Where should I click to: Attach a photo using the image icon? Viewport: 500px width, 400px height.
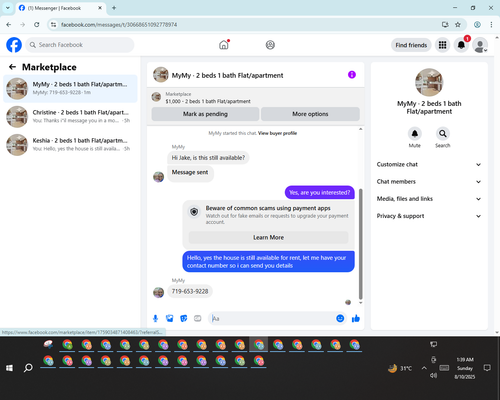click(170, 319)
